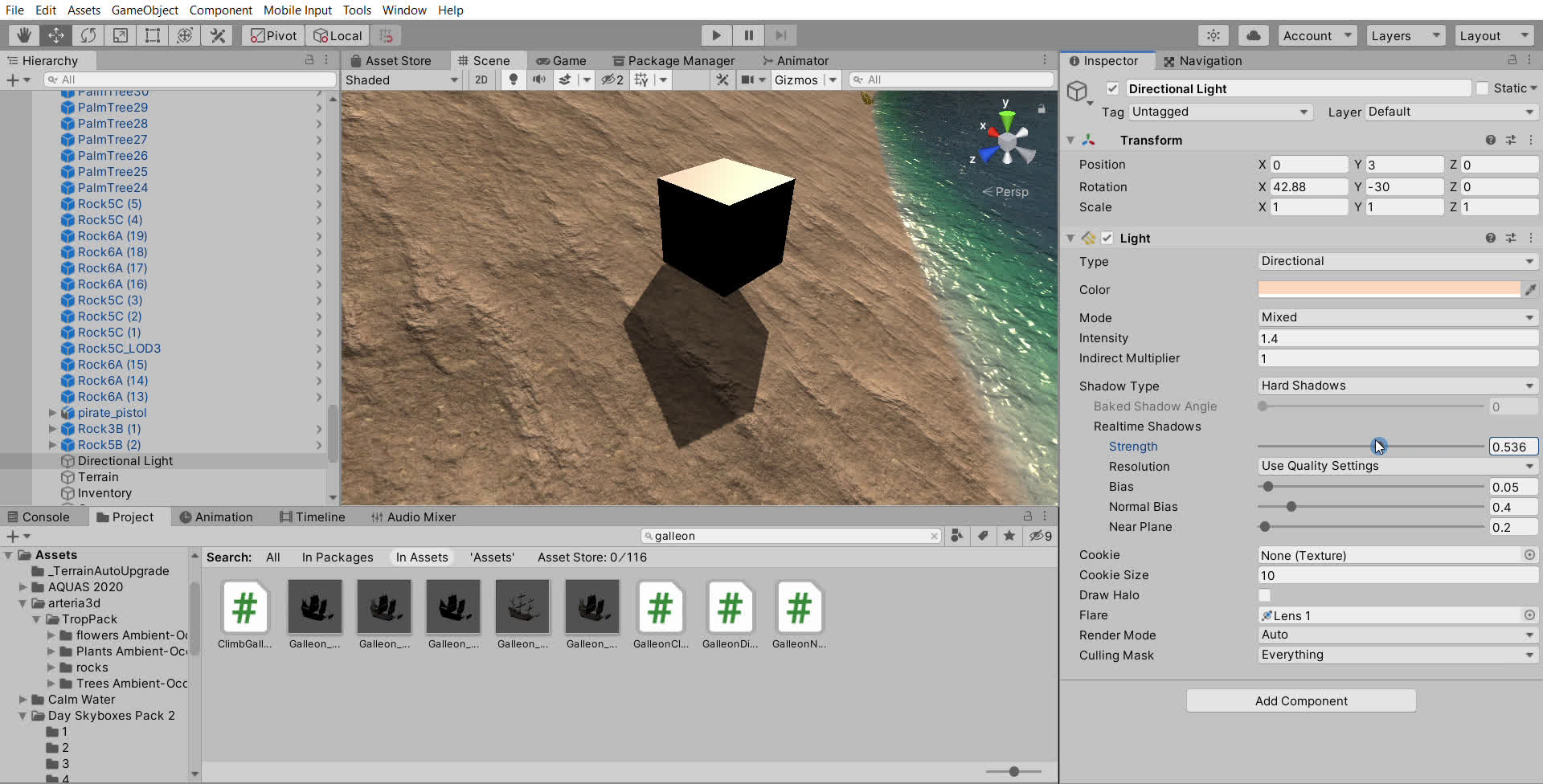Open the Shadow Type dropdown
Screen dimensions: 1543x784
(x=1396, y=386)
